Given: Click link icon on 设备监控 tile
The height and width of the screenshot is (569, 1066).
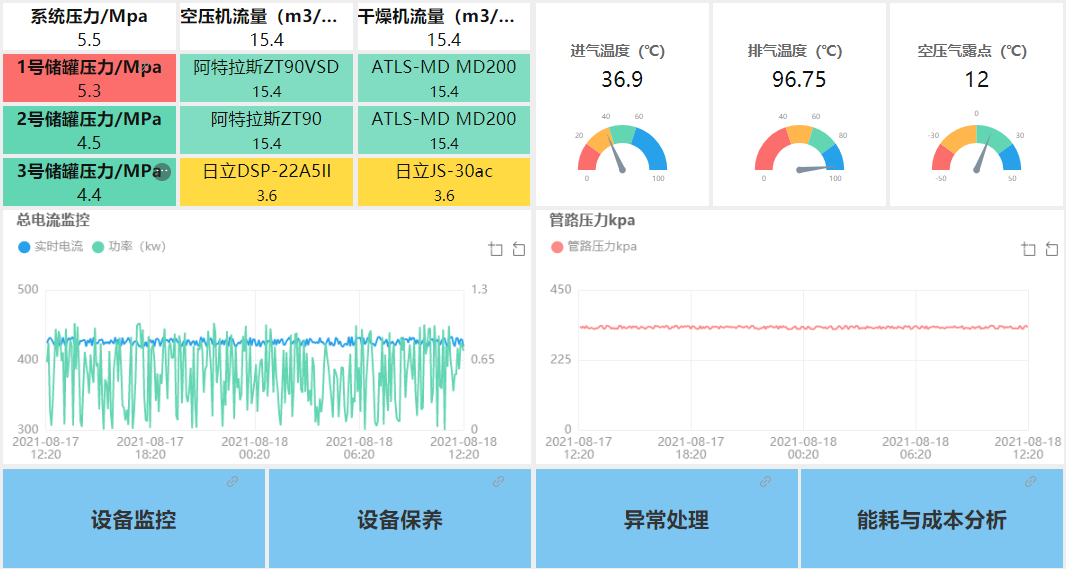Looking at the screenshot, I should click(233, 481).
